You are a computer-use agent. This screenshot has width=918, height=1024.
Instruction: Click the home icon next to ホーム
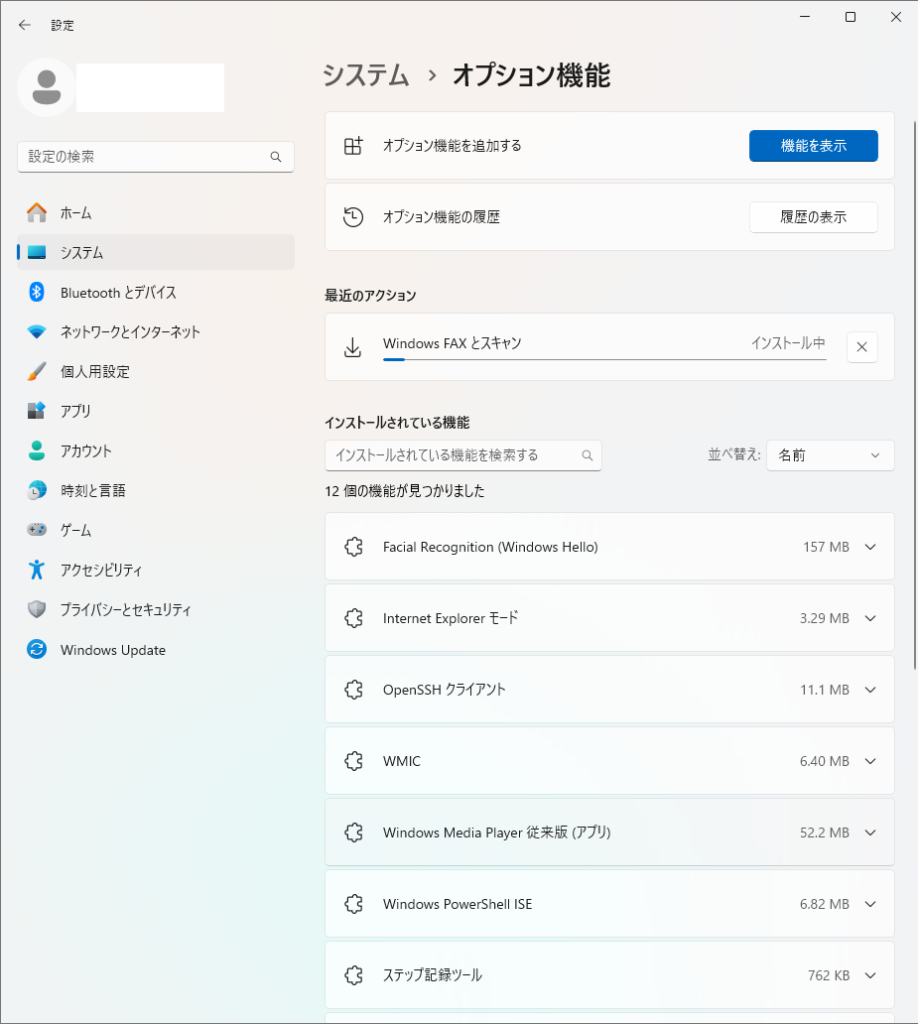[37, 212]
